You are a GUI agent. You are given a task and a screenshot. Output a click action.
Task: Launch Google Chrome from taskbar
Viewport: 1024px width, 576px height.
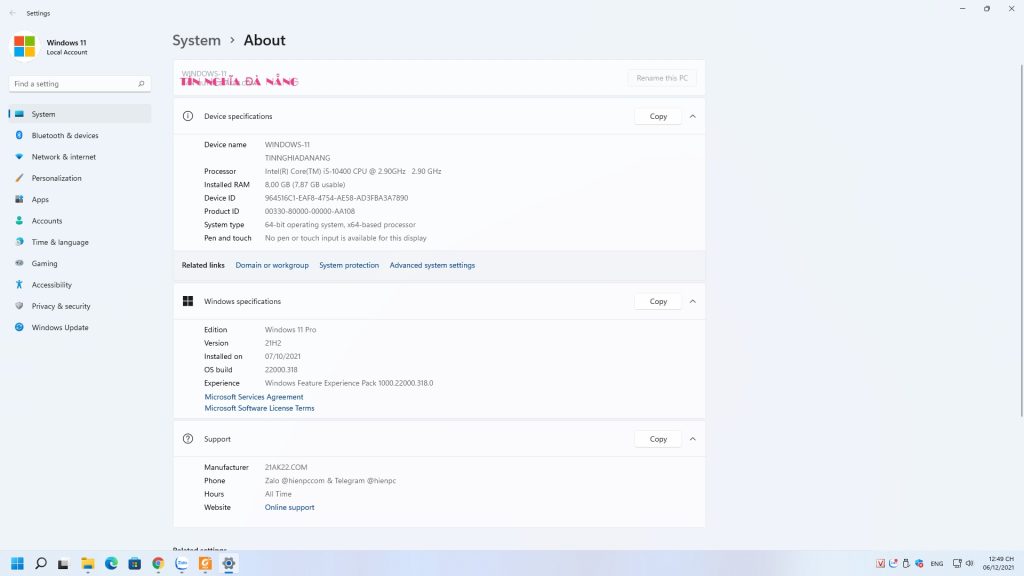[x=158, y=564]
